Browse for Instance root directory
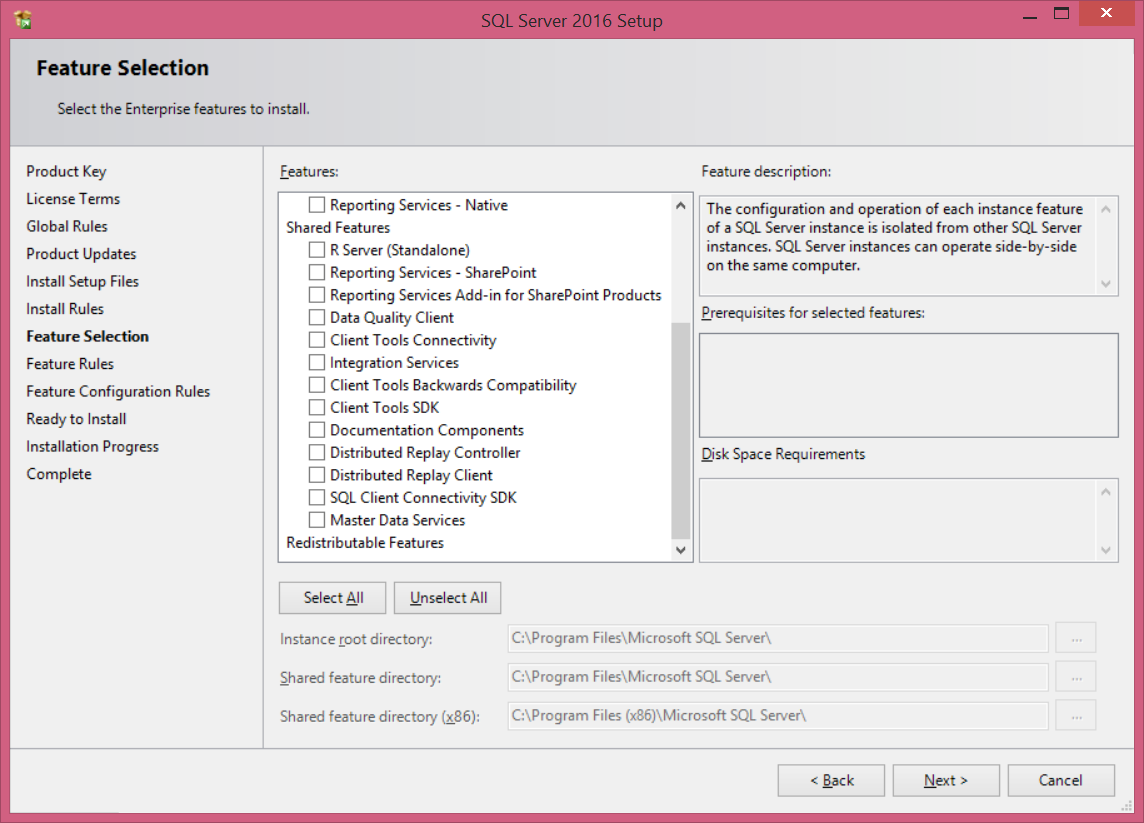The width and height of the screenshot is (1144, 823). 1076,638
